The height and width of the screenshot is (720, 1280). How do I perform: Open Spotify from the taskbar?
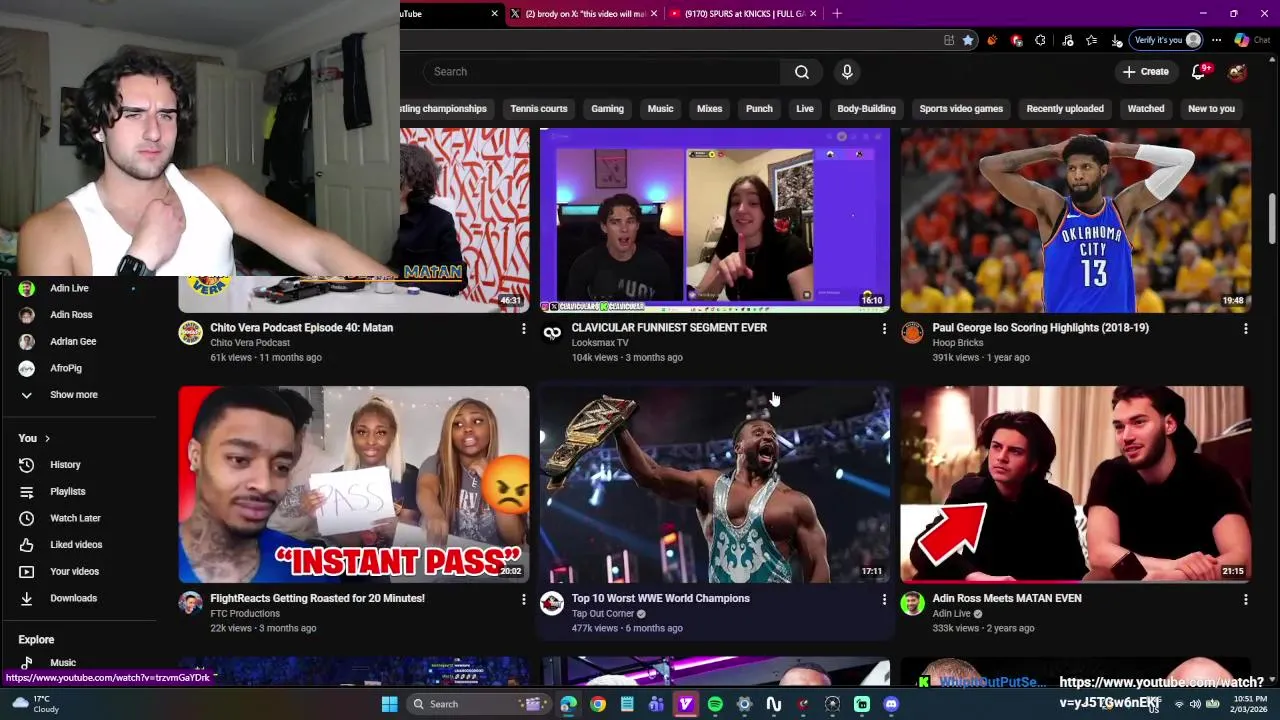pos(715,704)
